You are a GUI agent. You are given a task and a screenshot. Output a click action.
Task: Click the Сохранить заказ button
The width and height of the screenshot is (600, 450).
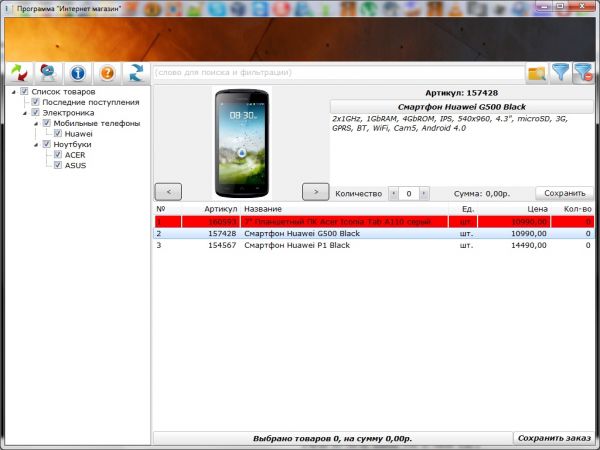[554, 438]
